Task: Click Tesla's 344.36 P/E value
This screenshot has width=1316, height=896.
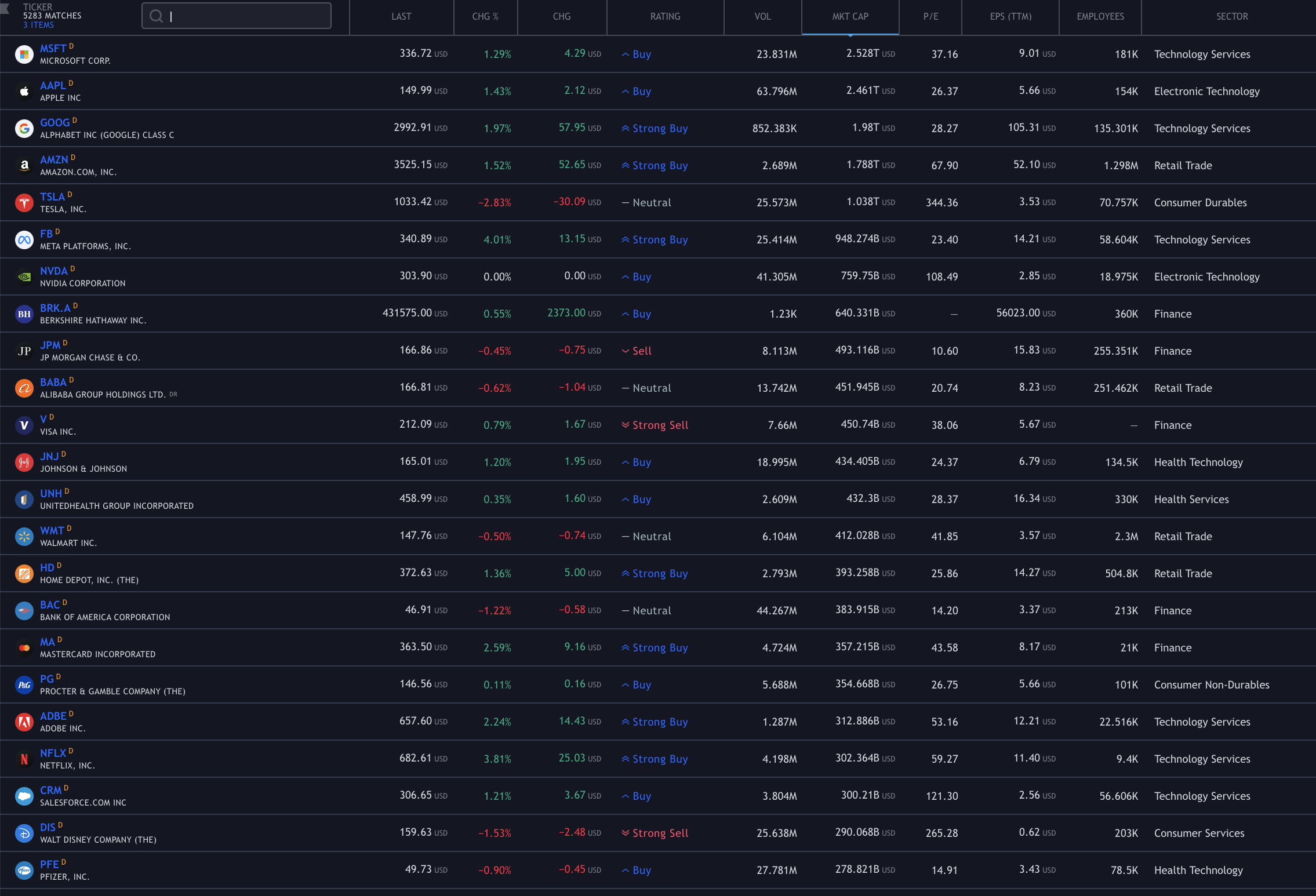Action: (x=941, y=202)
